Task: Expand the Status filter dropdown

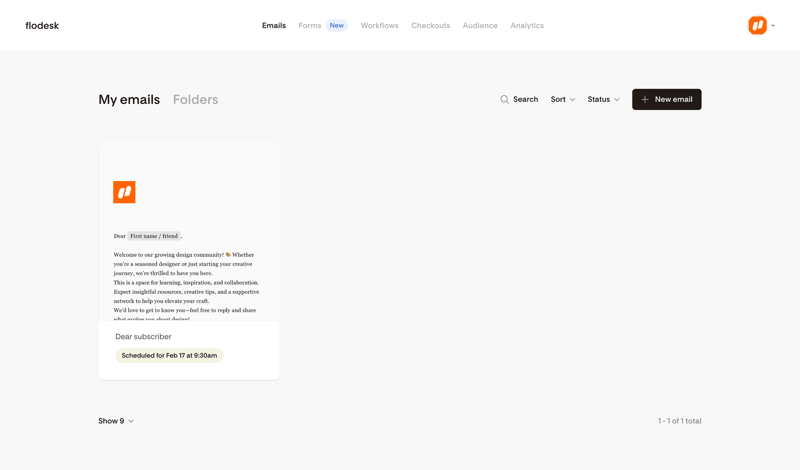Action: pyautogui.click(x=604, y=100)
